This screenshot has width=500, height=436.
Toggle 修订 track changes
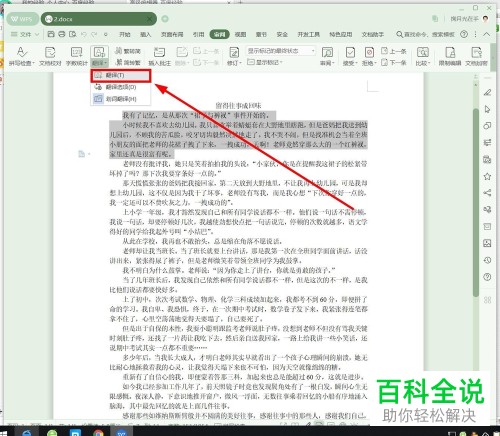click(234, 56)
